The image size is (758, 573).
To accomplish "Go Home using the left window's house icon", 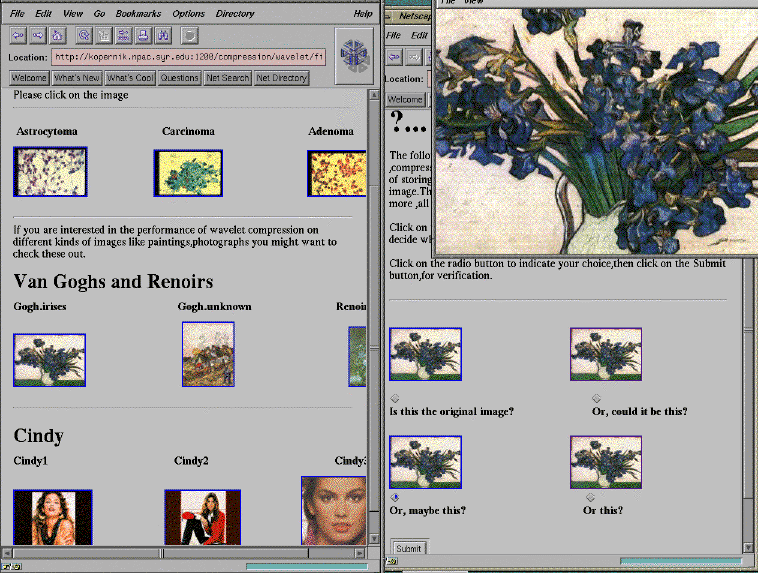I will 57,35.
